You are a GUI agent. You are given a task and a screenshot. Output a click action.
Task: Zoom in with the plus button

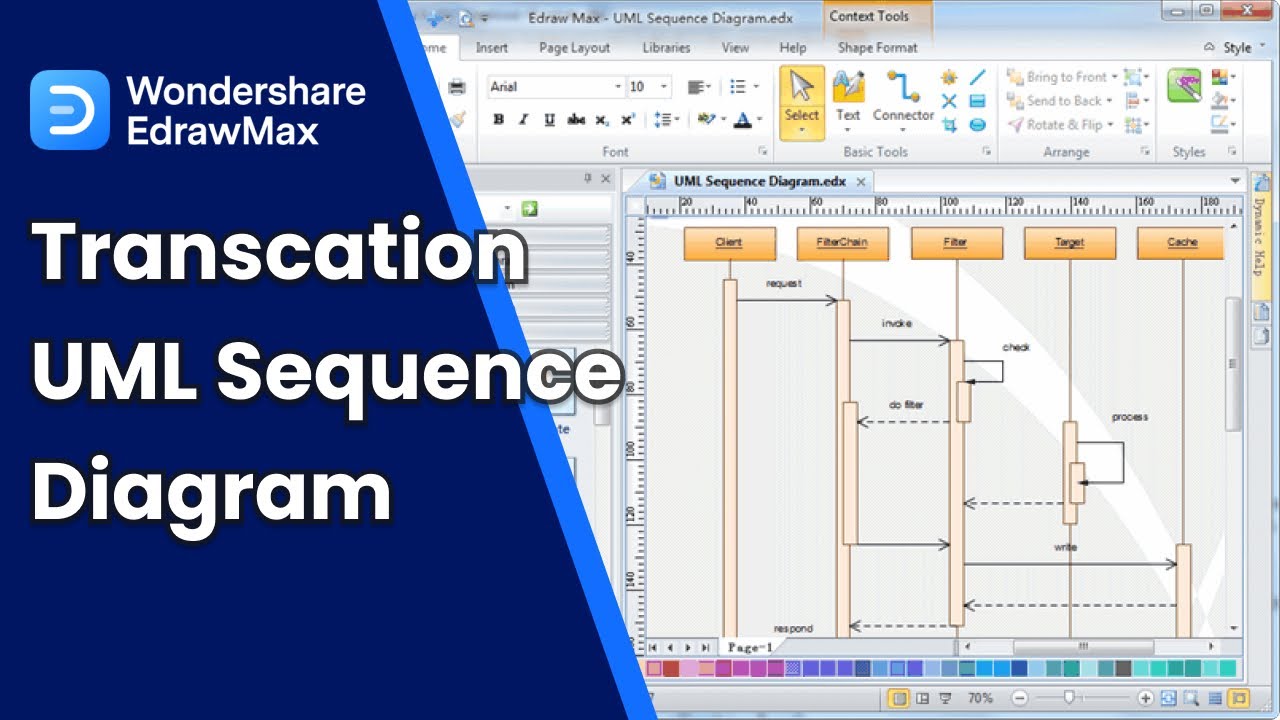[x=1145, y=698]
